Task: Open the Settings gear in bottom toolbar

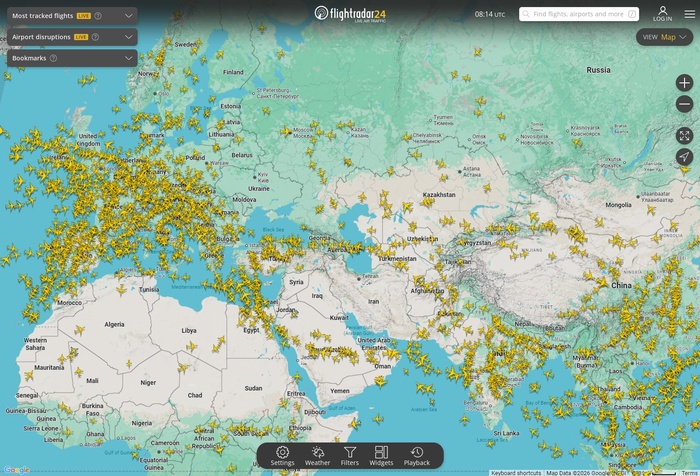Action: point(282,455)
